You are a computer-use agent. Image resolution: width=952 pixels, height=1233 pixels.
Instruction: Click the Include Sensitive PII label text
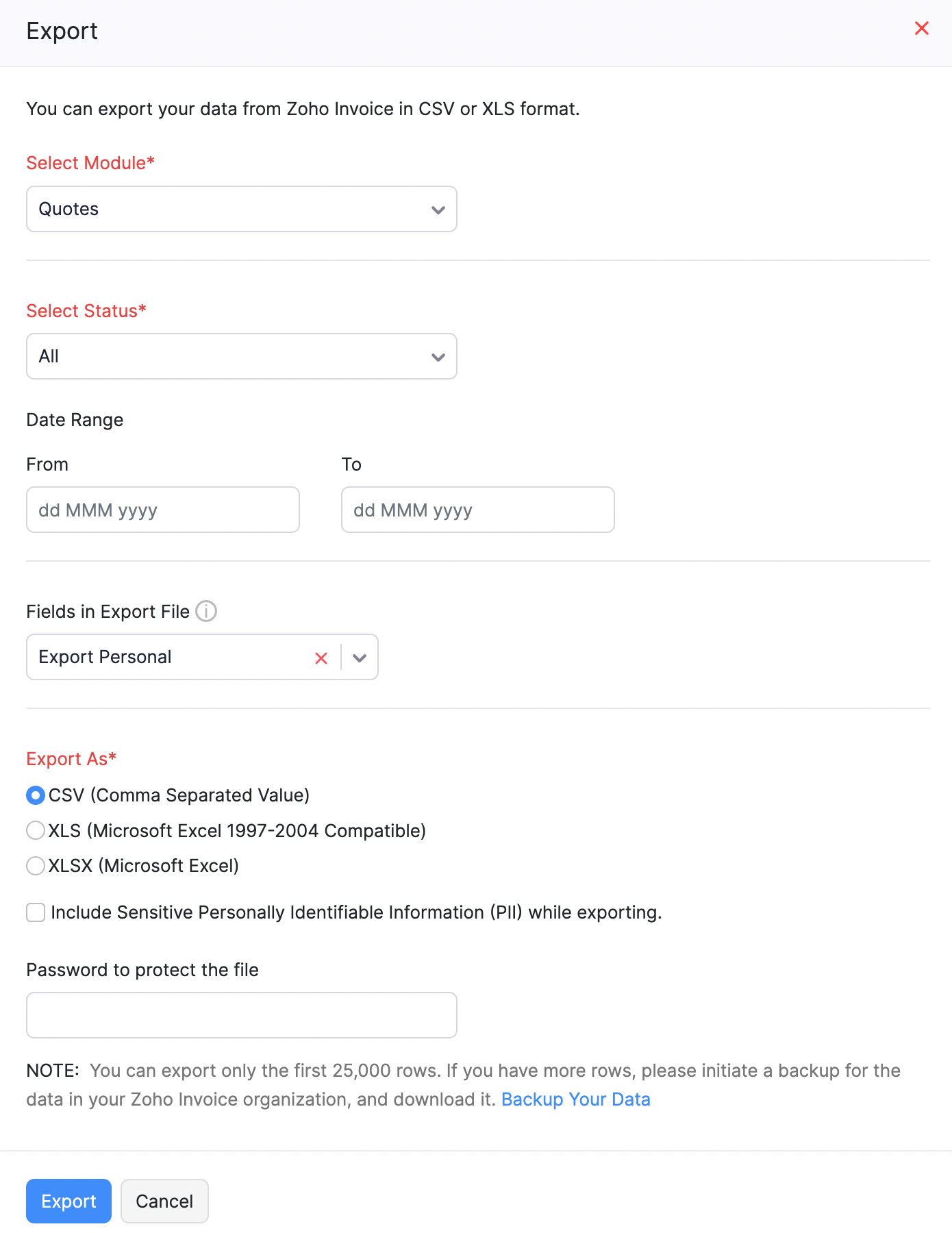tap(356, 912)
